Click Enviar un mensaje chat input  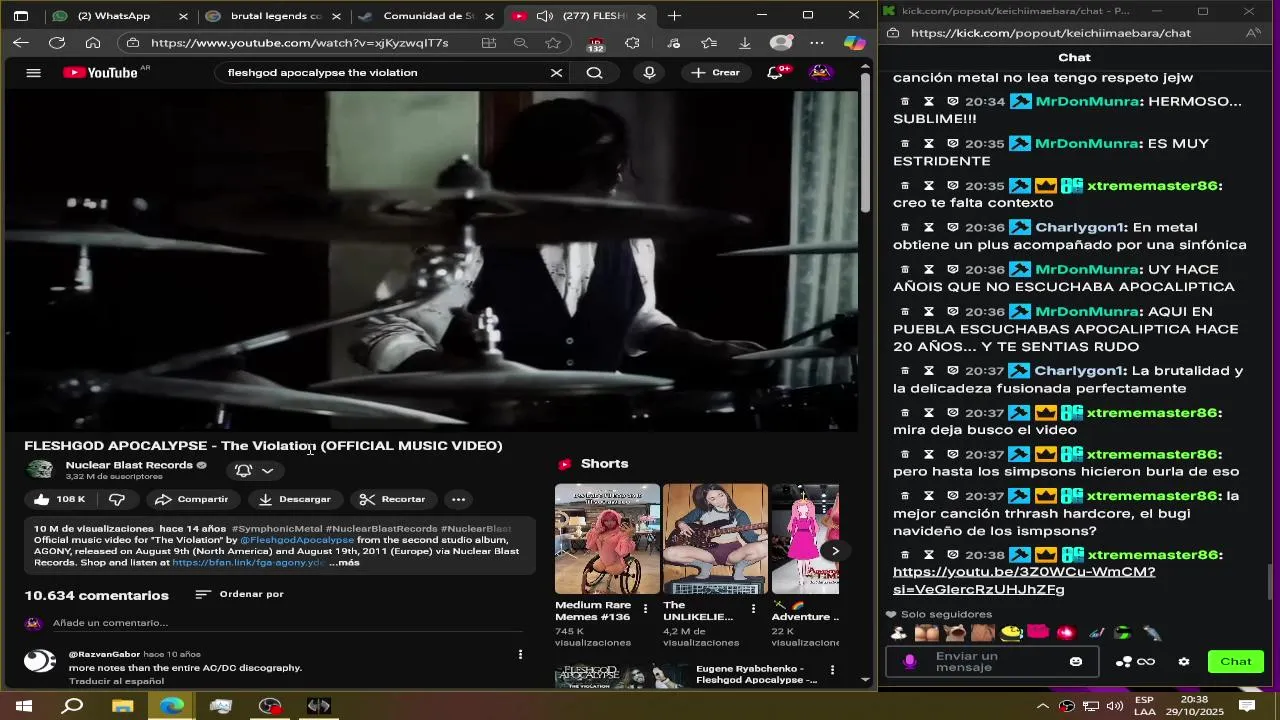pyautogui.click(x=990, y=661)
